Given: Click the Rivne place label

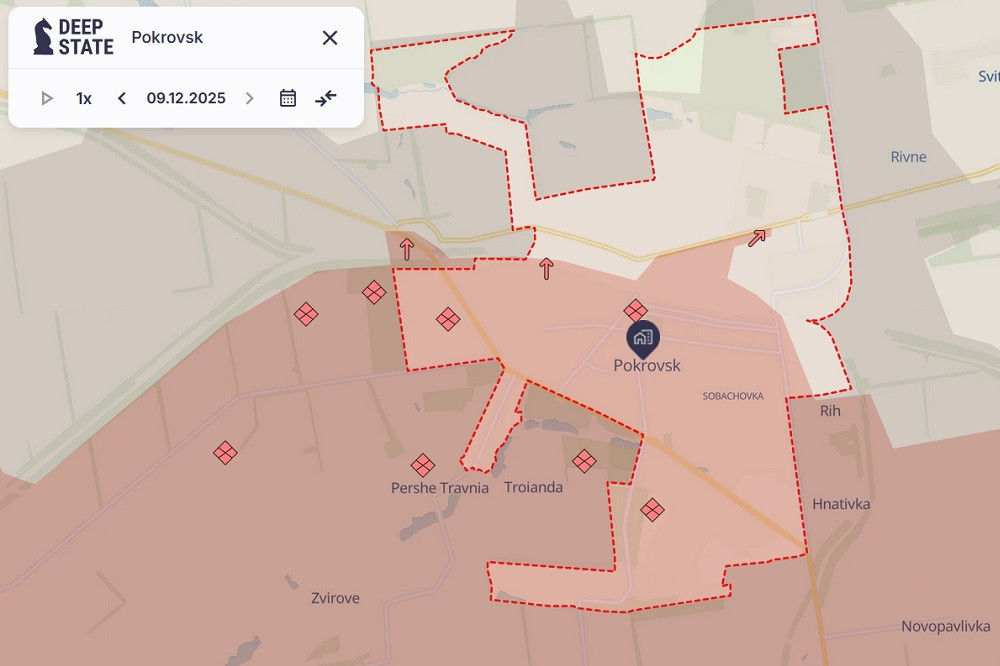Looking at the screenshot, I should click(908, 157).
